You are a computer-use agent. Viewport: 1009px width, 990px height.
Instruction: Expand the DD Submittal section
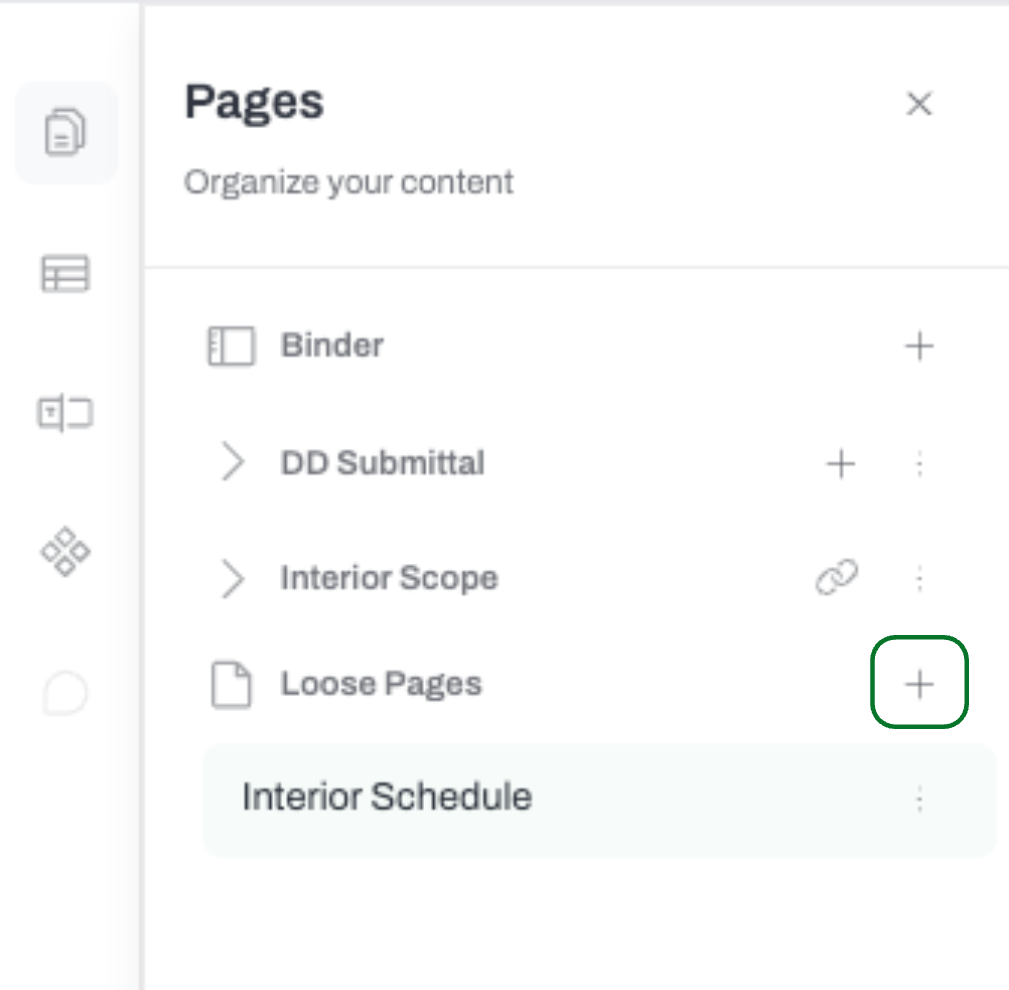(x=232, y=462)
